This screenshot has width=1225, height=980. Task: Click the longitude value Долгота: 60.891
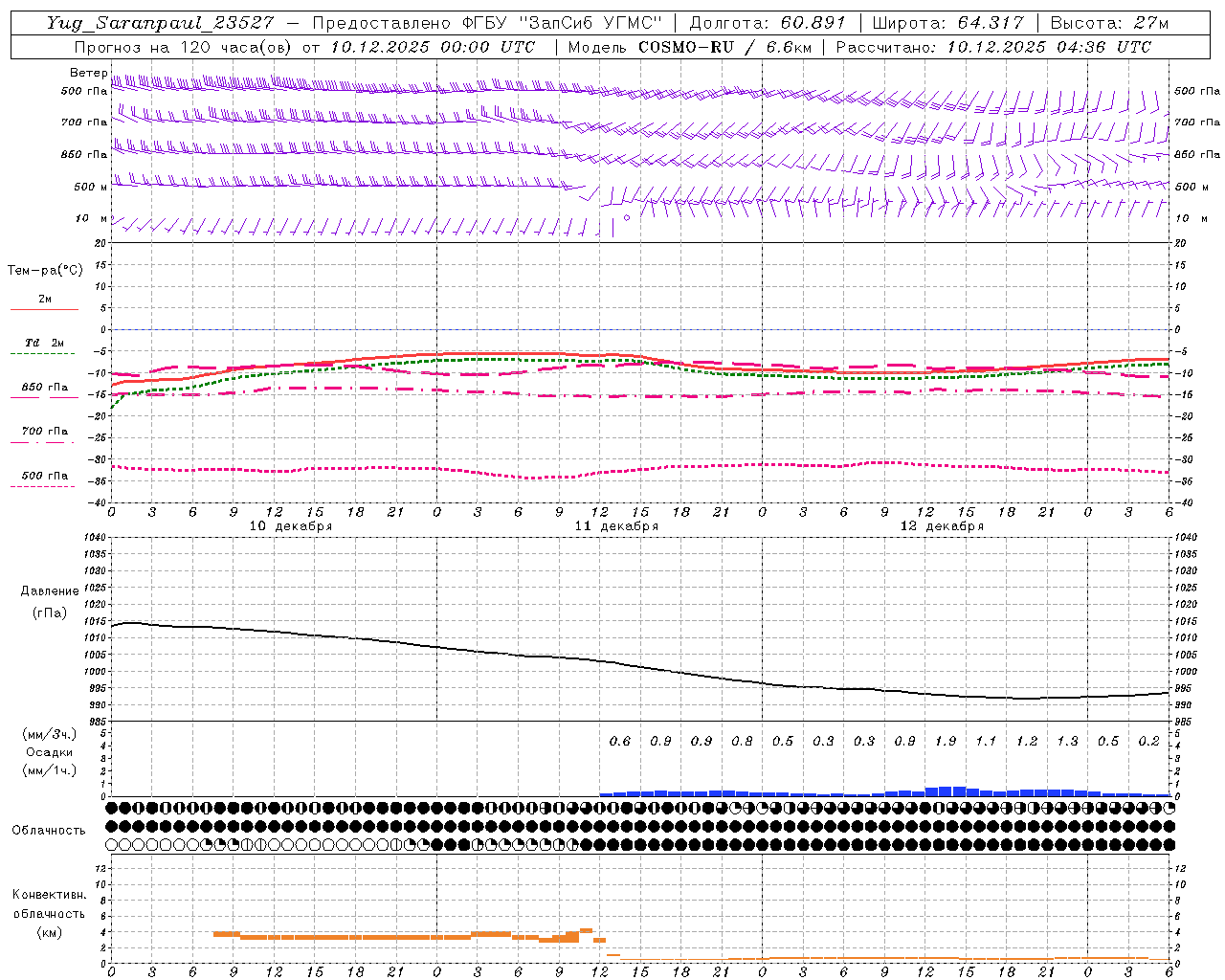[x=768, y=23]
